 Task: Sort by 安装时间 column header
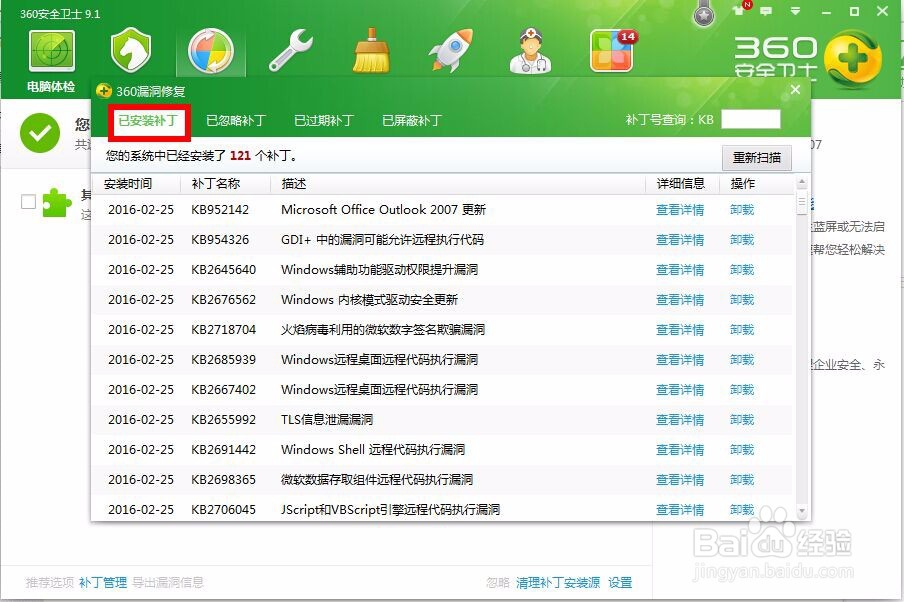128,183
